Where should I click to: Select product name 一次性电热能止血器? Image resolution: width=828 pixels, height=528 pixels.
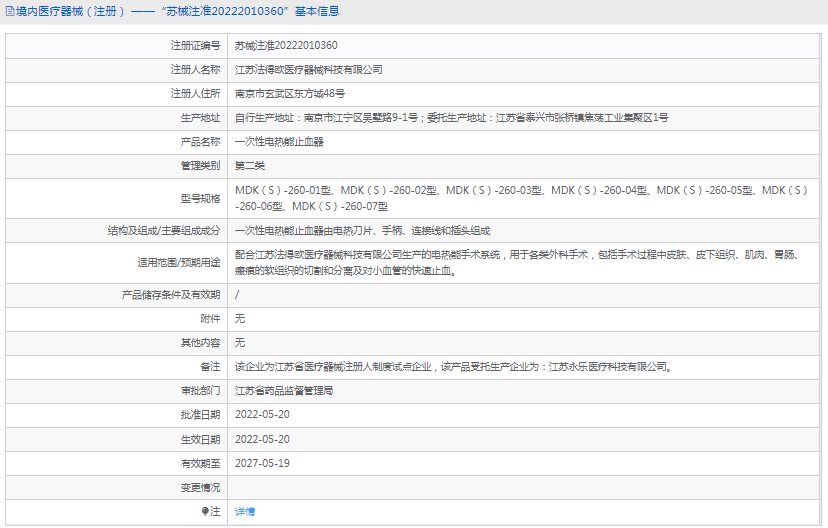[279, 142]
